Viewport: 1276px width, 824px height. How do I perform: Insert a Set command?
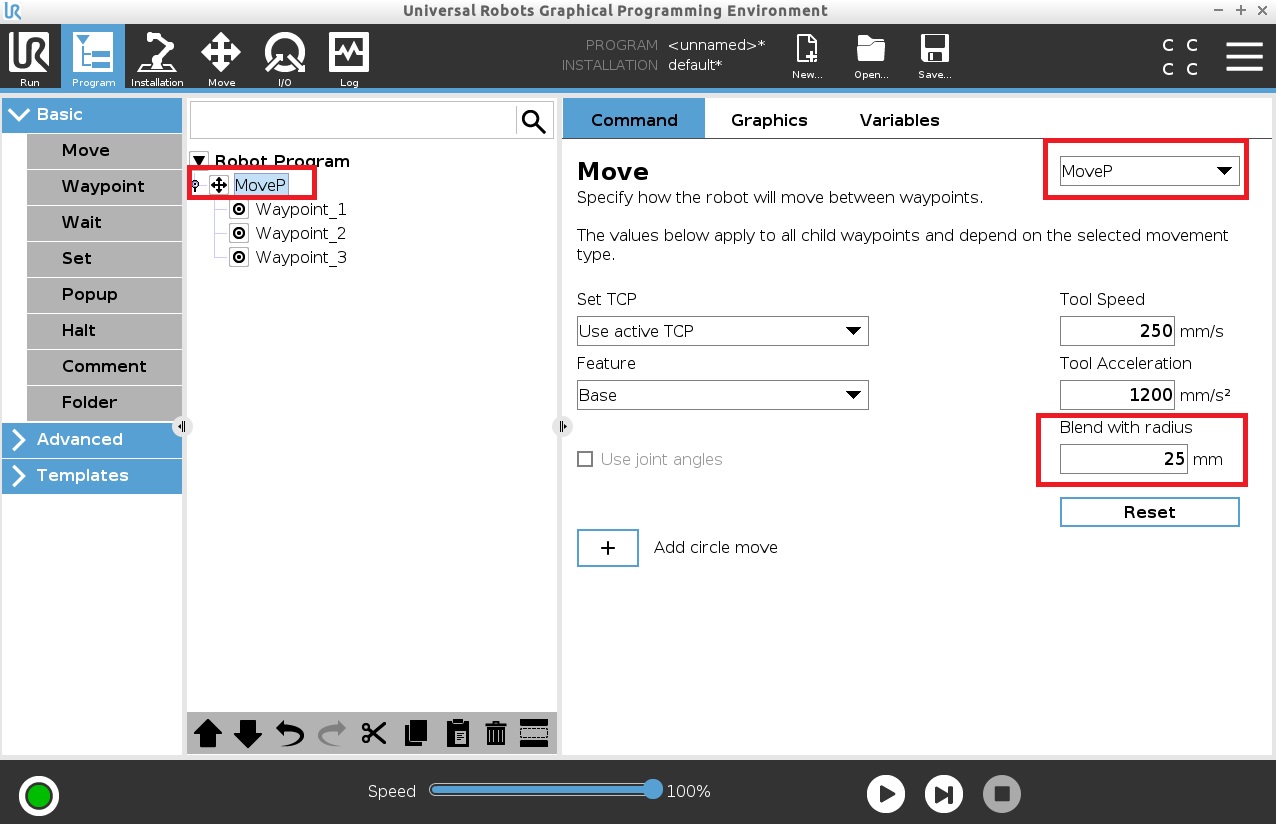click(x=104, y=258)
